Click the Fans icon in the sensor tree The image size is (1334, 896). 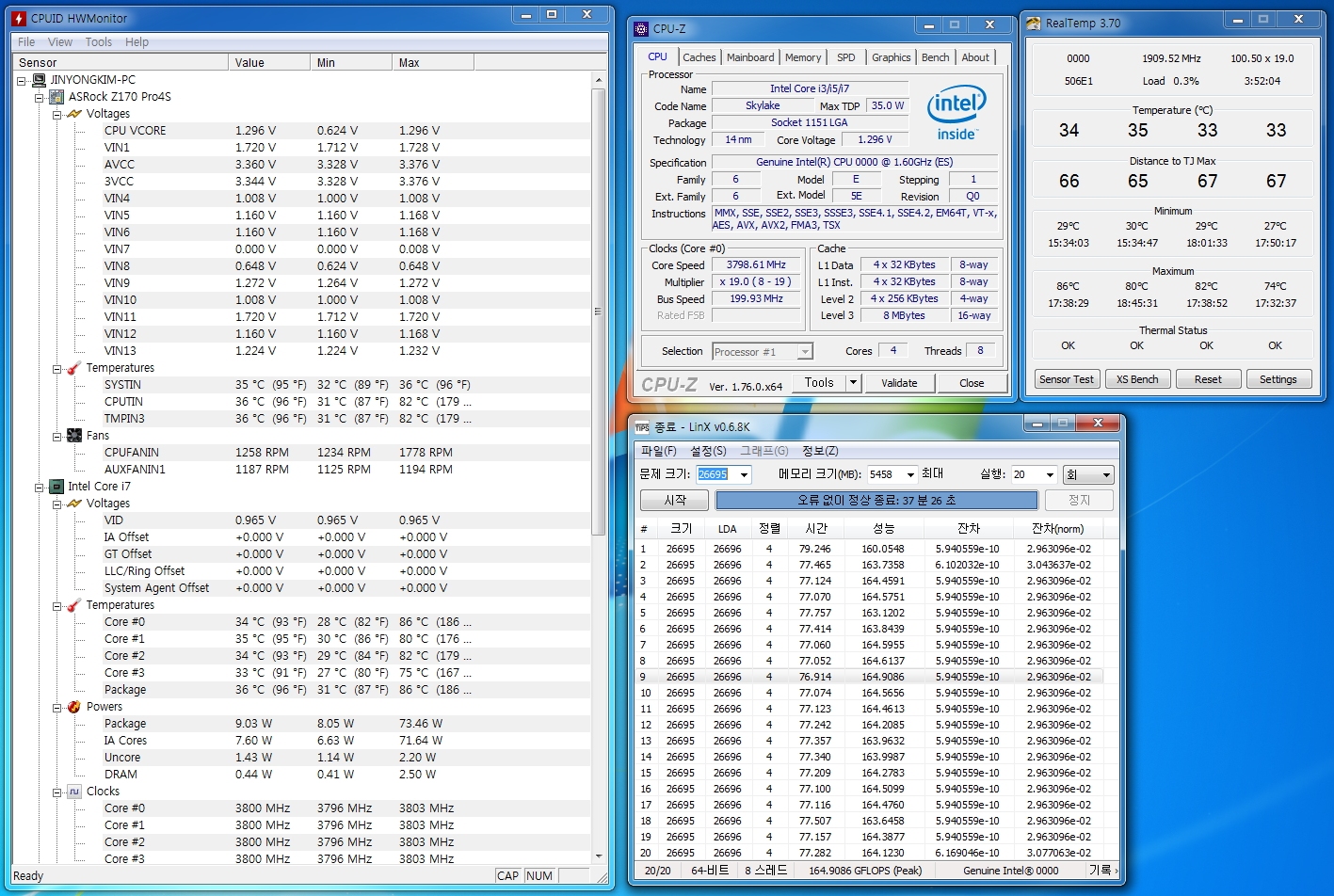click(x=74, y=436)
